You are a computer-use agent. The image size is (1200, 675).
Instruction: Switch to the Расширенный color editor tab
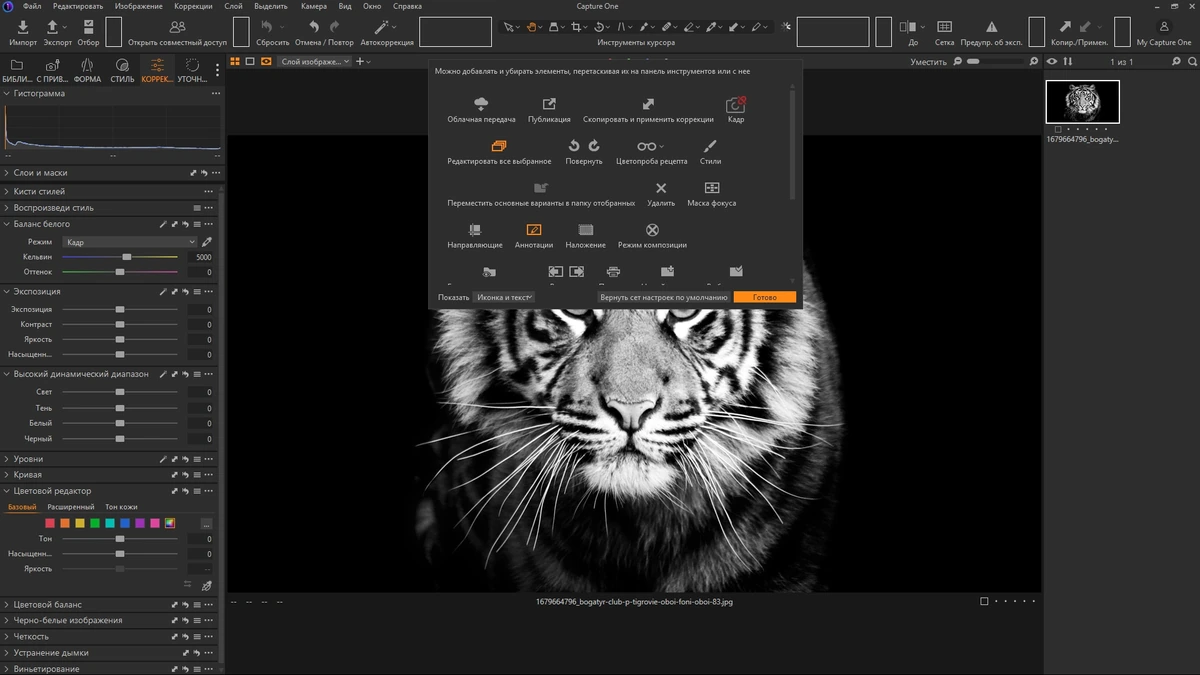pyautogui.click(x=71, y=507)
